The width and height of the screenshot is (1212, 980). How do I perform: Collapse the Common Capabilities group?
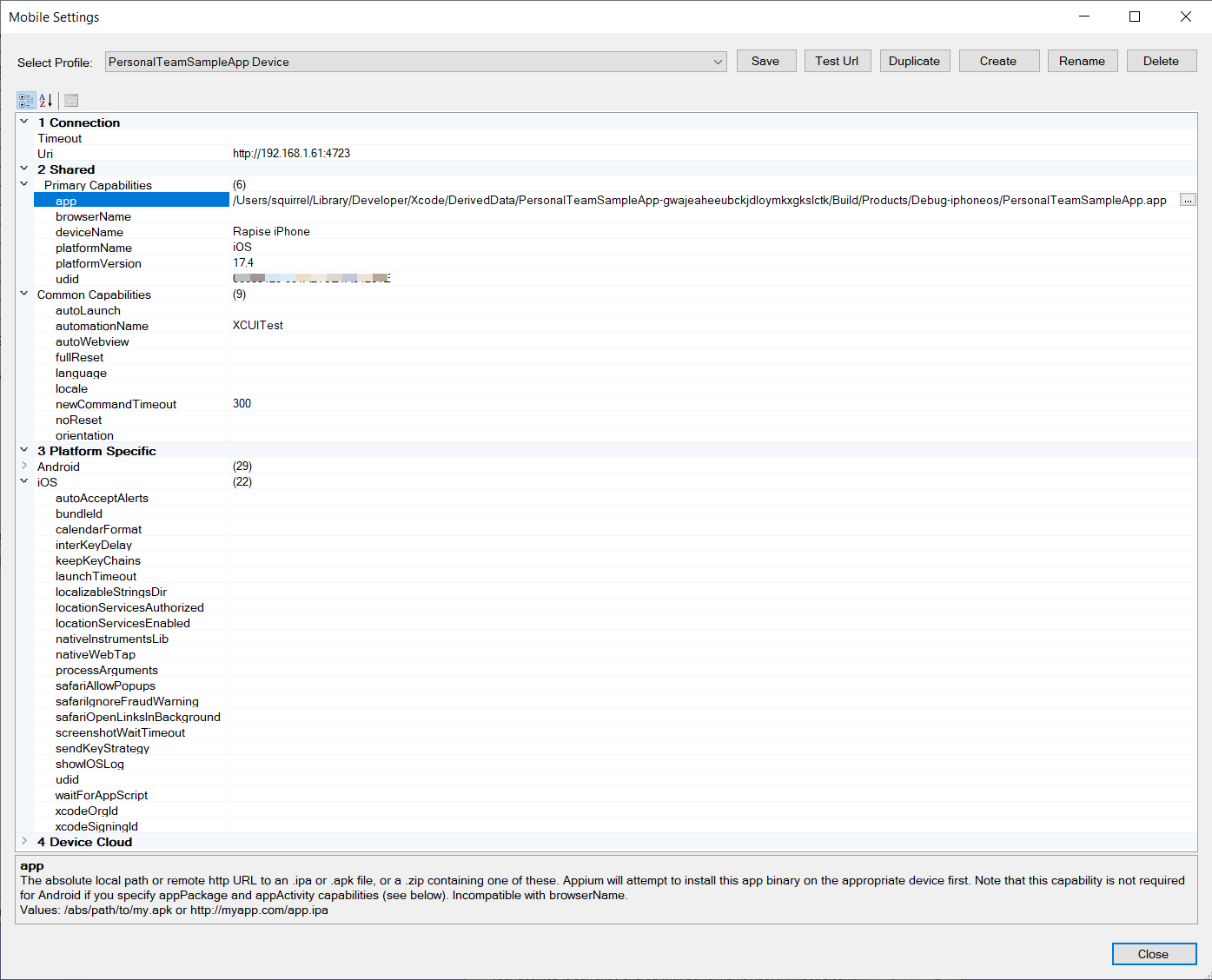[24, 295]
